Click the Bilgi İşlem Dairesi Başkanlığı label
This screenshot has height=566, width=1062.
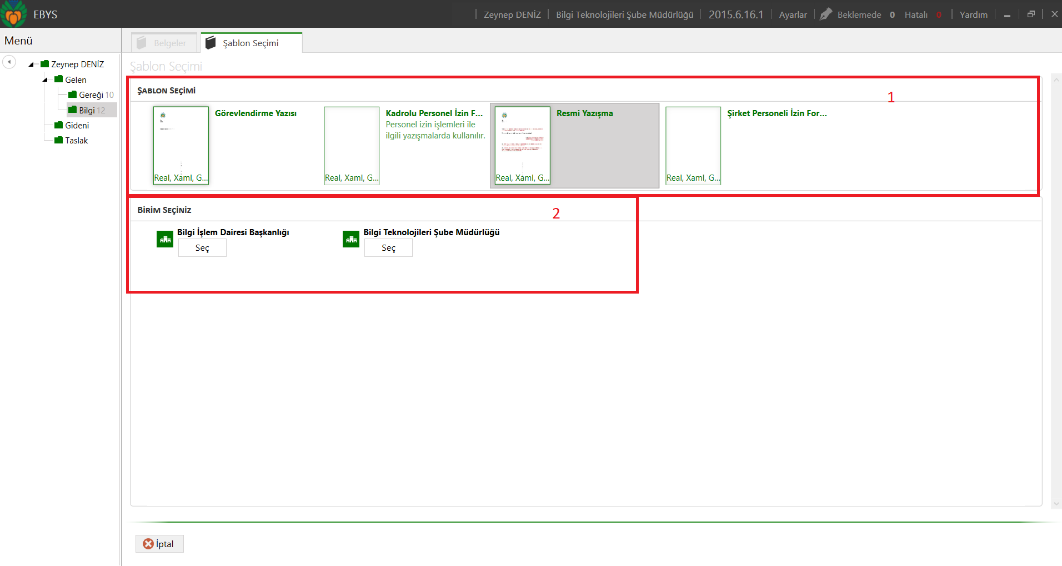pyautogui.click(x=233, y=232)
